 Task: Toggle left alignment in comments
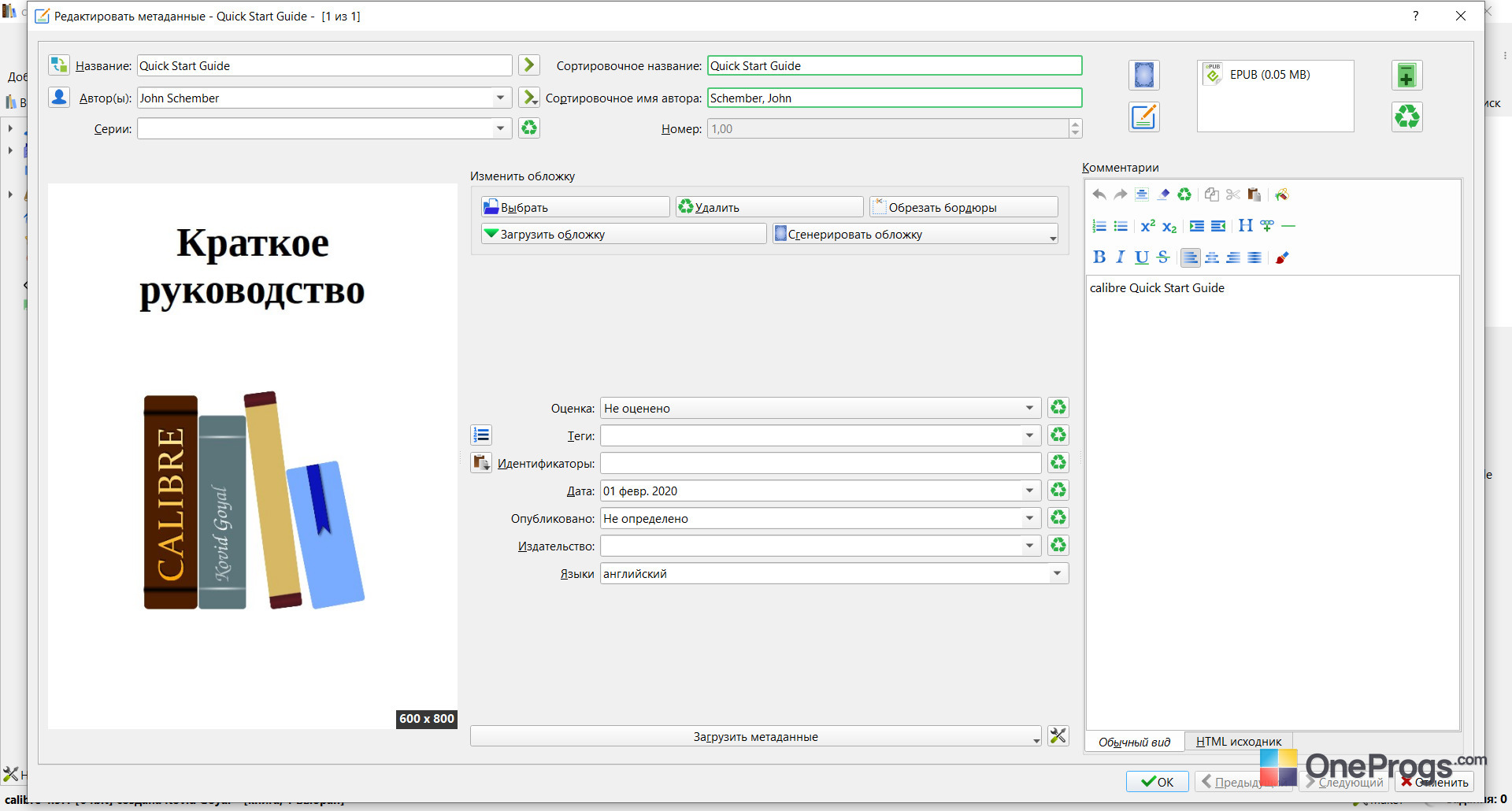click(x=1191, y=257)
